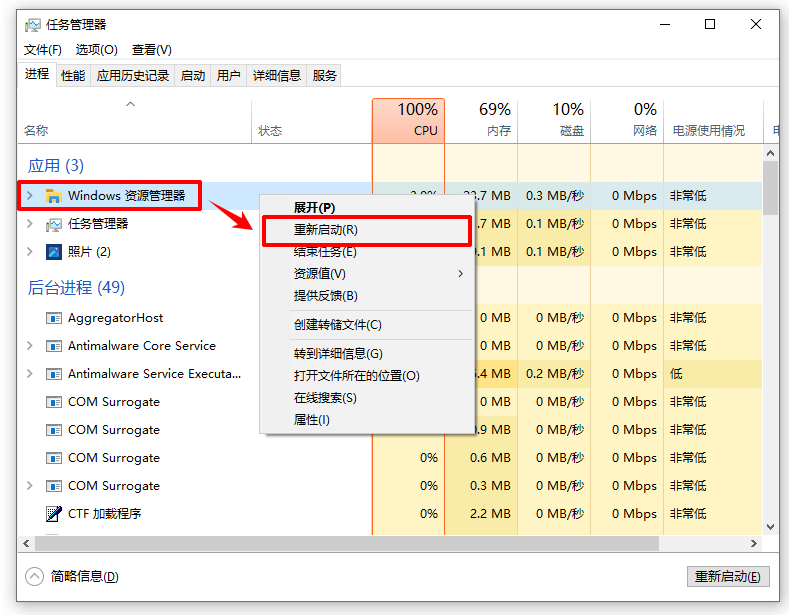Sort by the 内存 column header
The width and height of the screenshot is (789, 615).
click(x=482, y=121)
